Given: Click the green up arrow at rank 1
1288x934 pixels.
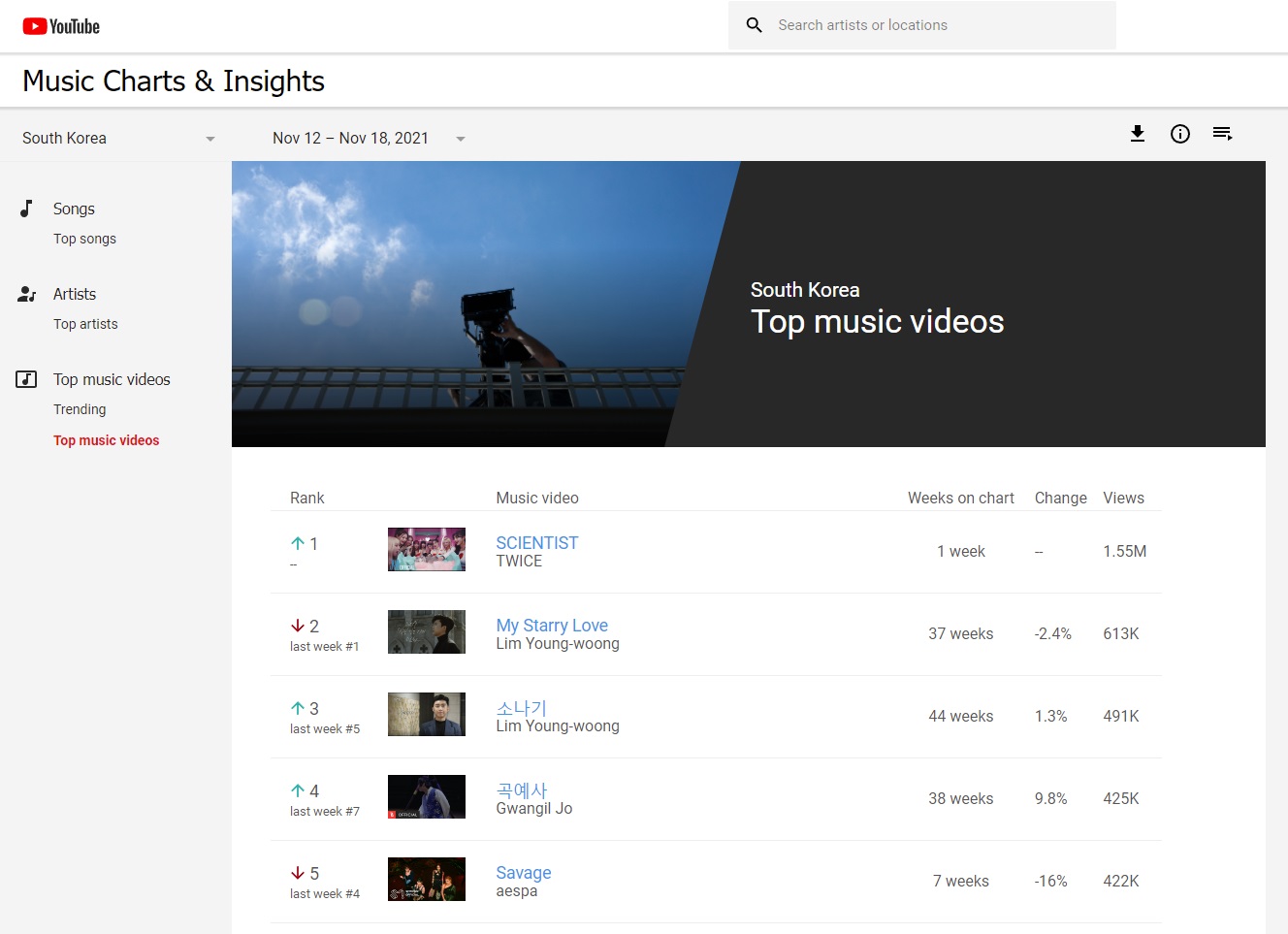Looking at the screenshot, I should 298,543.
